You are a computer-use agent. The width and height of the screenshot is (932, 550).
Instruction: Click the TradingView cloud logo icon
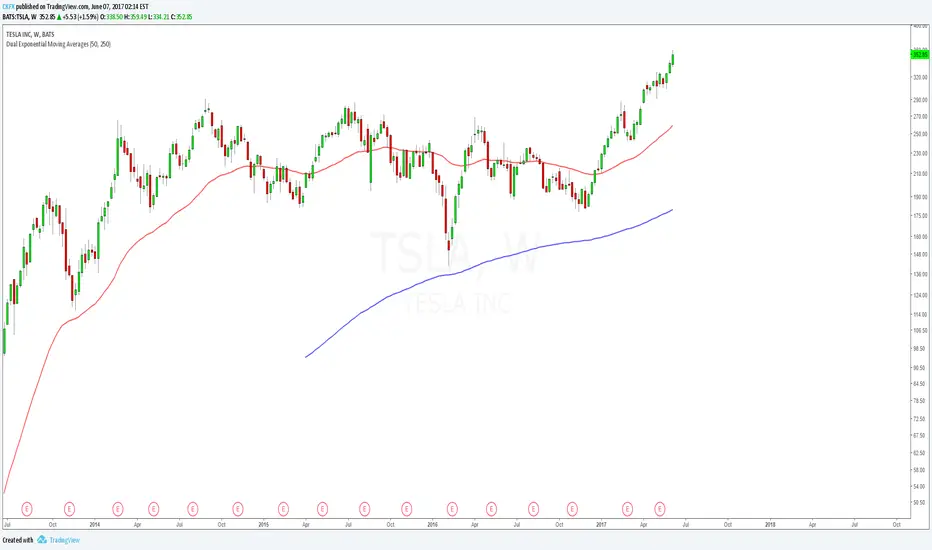[43, 539]
